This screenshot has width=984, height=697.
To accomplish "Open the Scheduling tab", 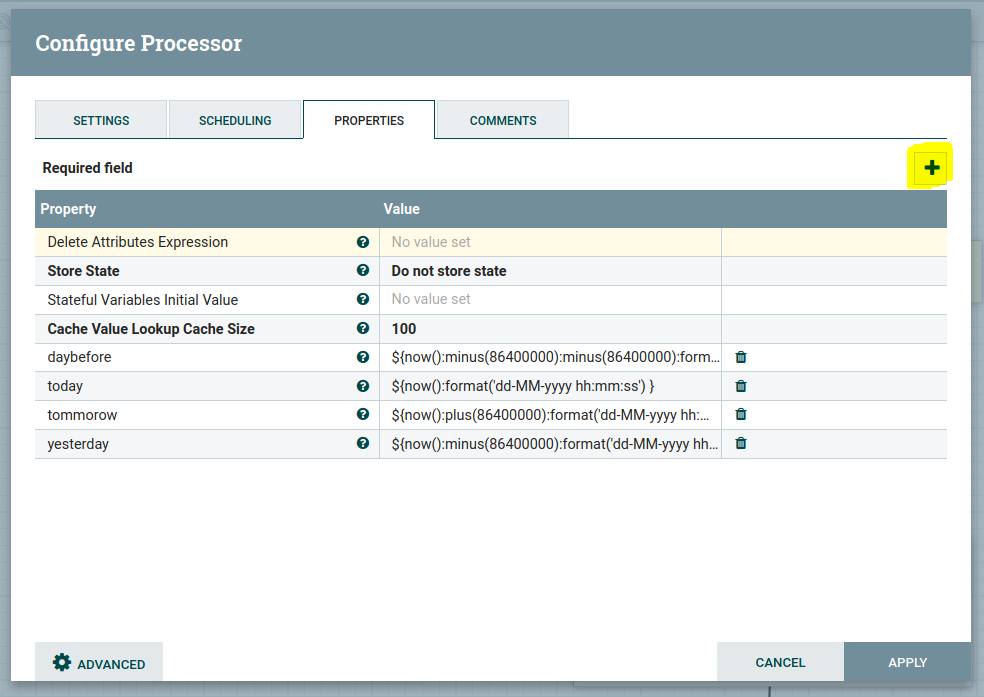I will 235,119.
